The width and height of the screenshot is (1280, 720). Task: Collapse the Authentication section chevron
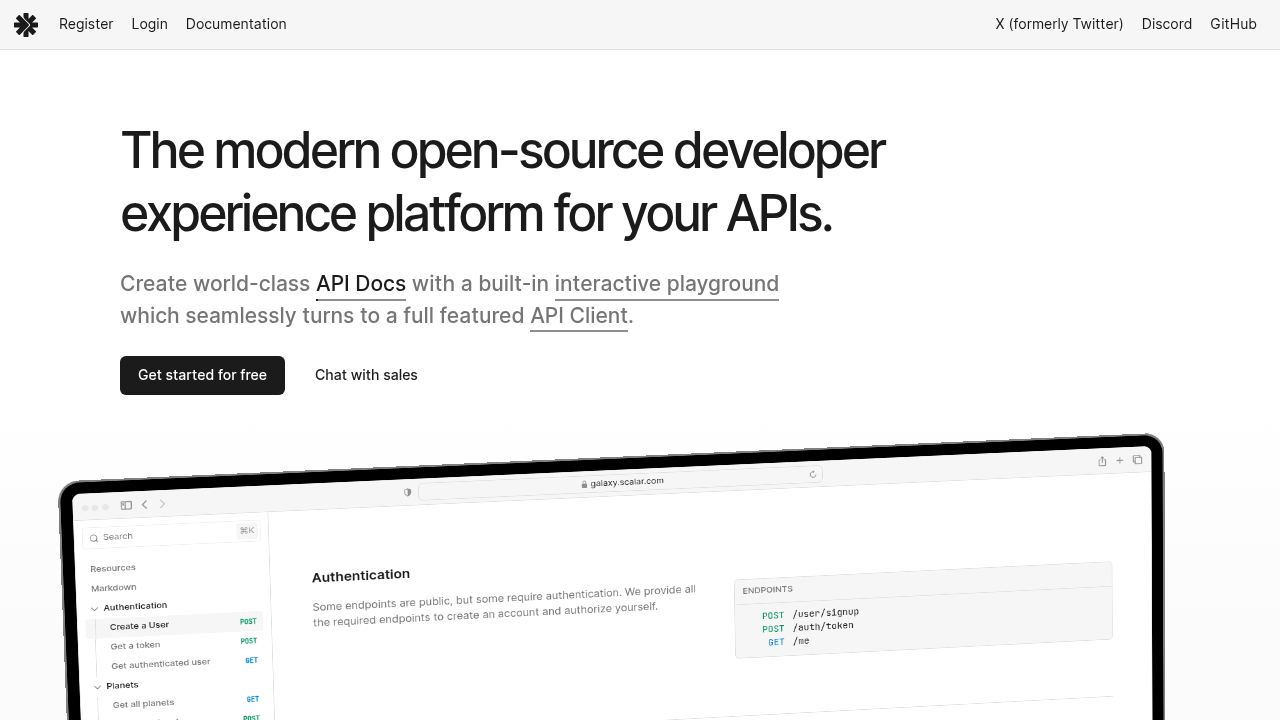(95, 608)
